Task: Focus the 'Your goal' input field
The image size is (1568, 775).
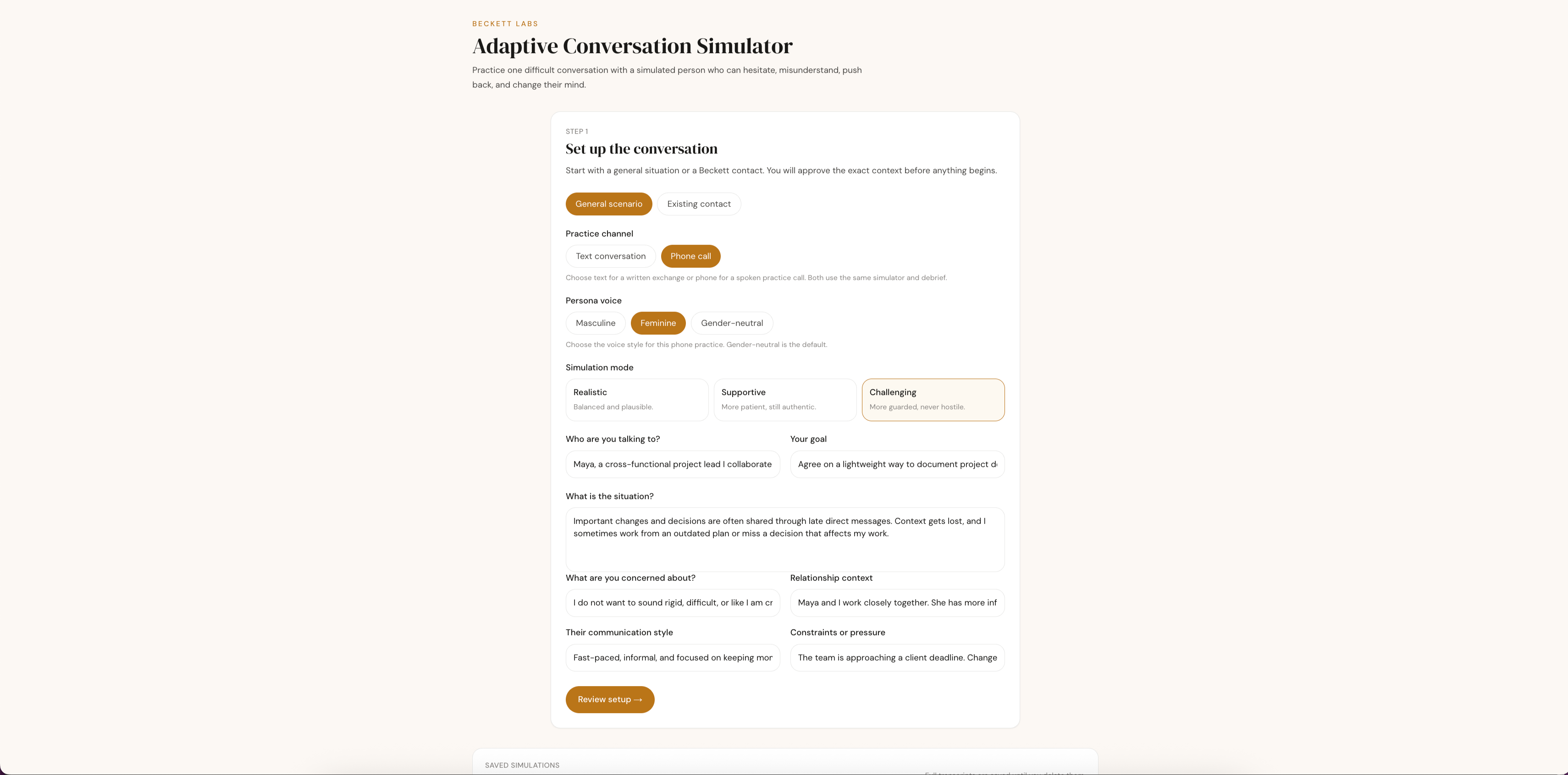Action: [897, 464]
